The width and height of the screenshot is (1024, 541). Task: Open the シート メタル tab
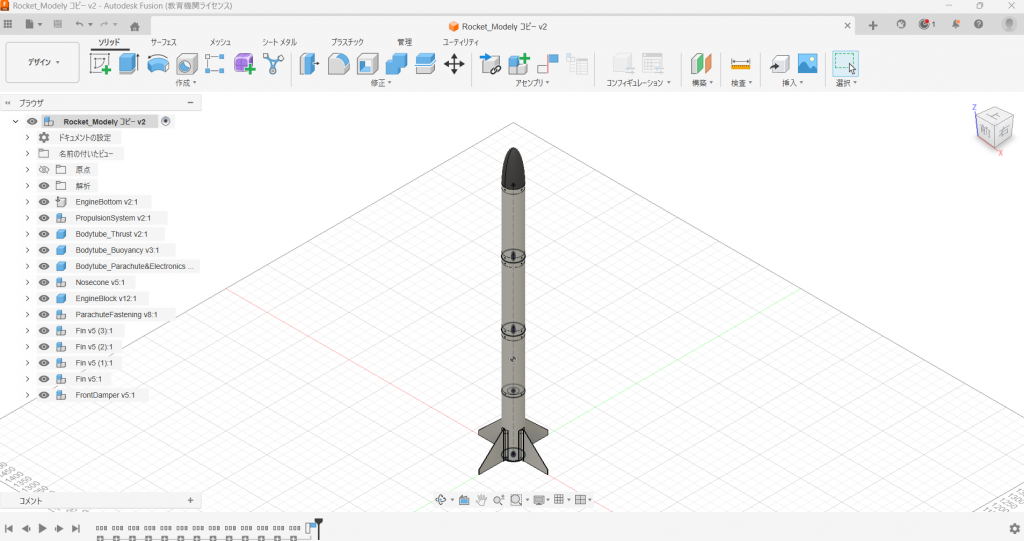pos(278,42)
